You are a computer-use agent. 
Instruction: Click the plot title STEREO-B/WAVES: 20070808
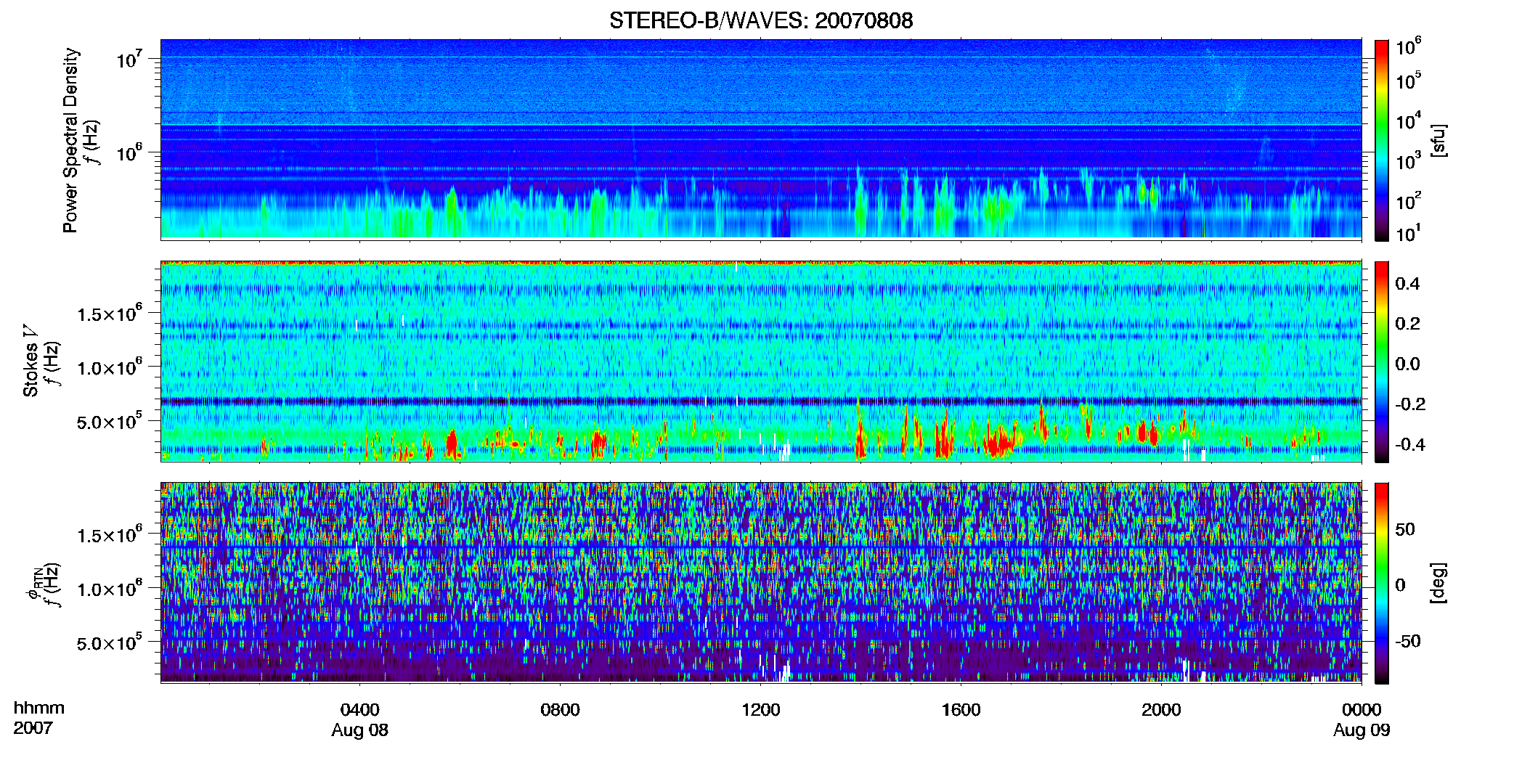tap(761, 20)
